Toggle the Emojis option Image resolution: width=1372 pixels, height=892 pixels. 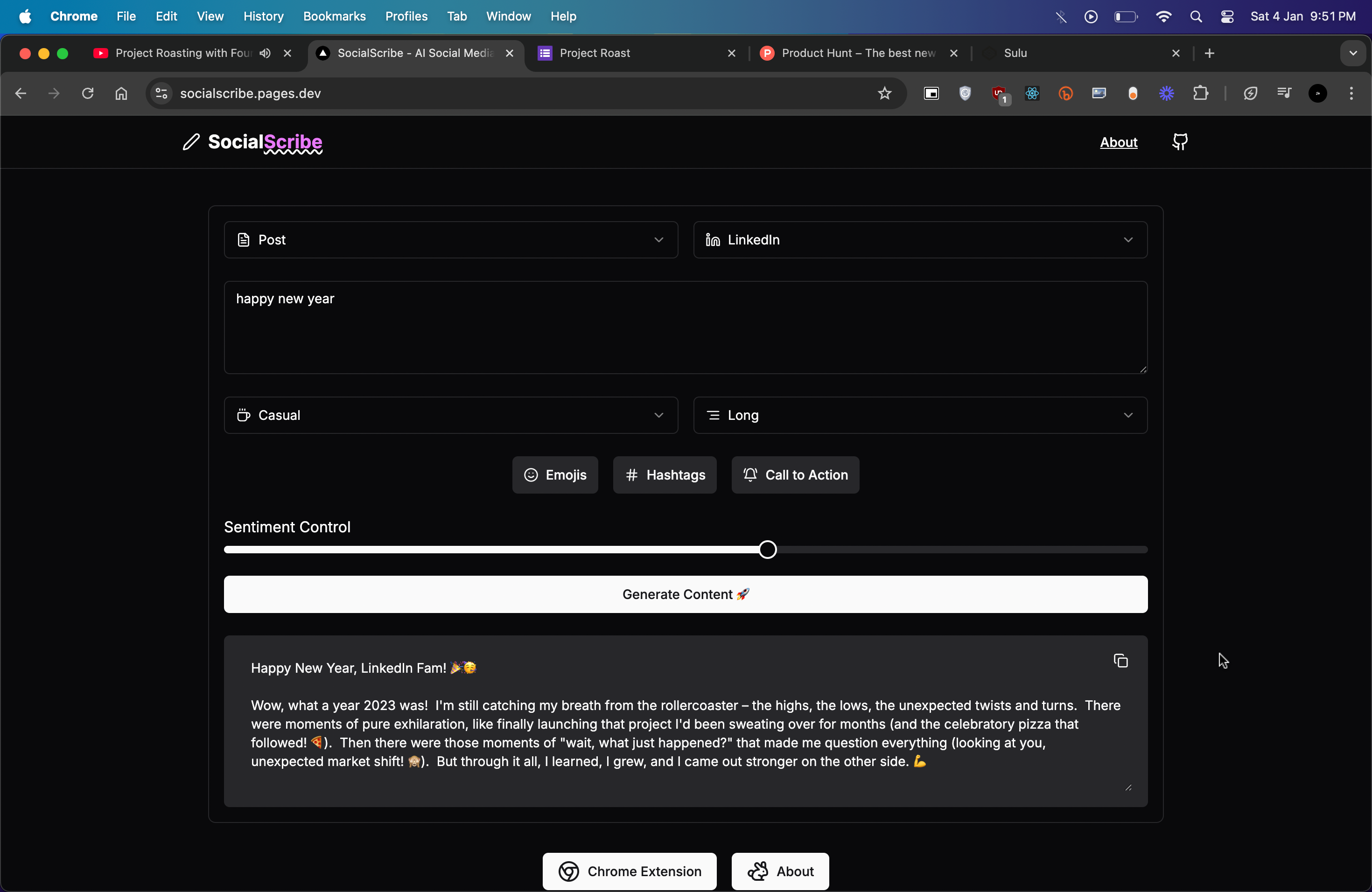554,475
